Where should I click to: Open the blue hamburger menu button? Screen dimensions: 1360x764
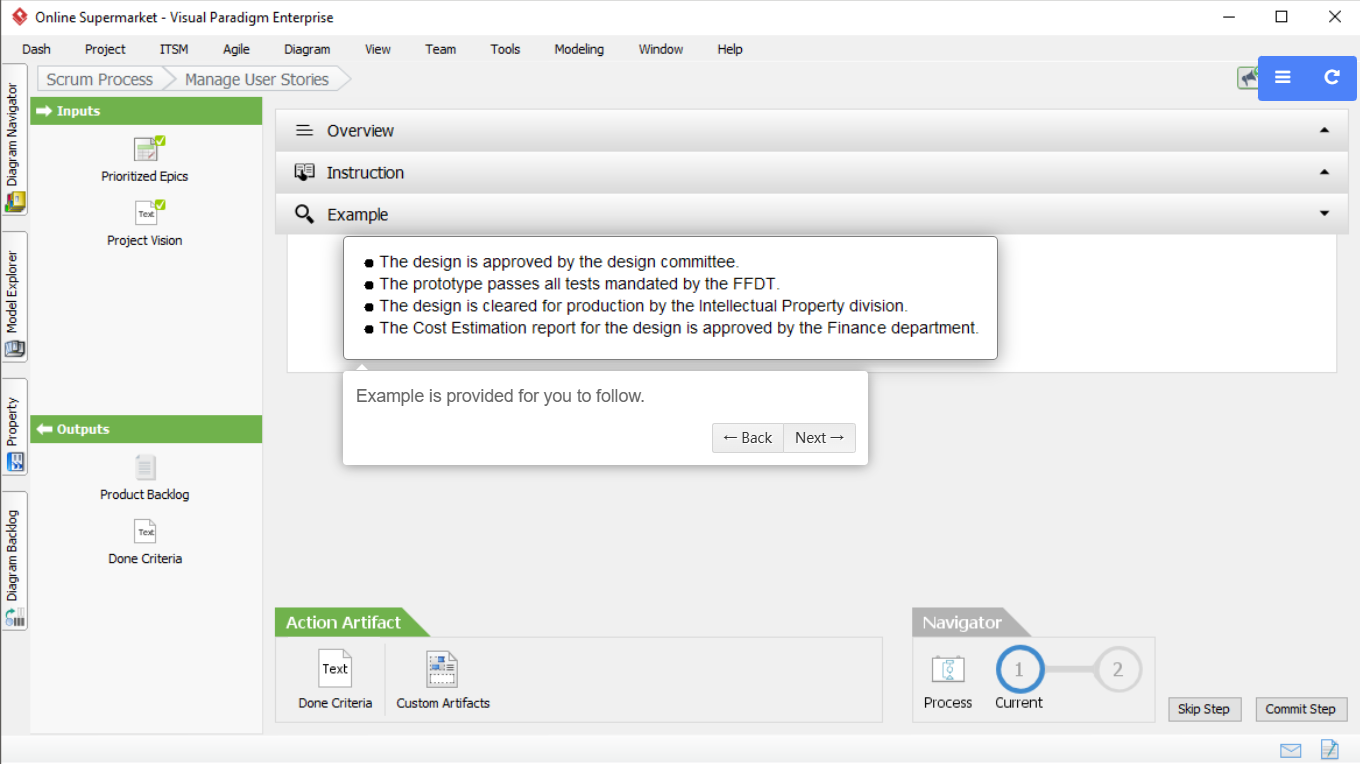pos(1283,78)
